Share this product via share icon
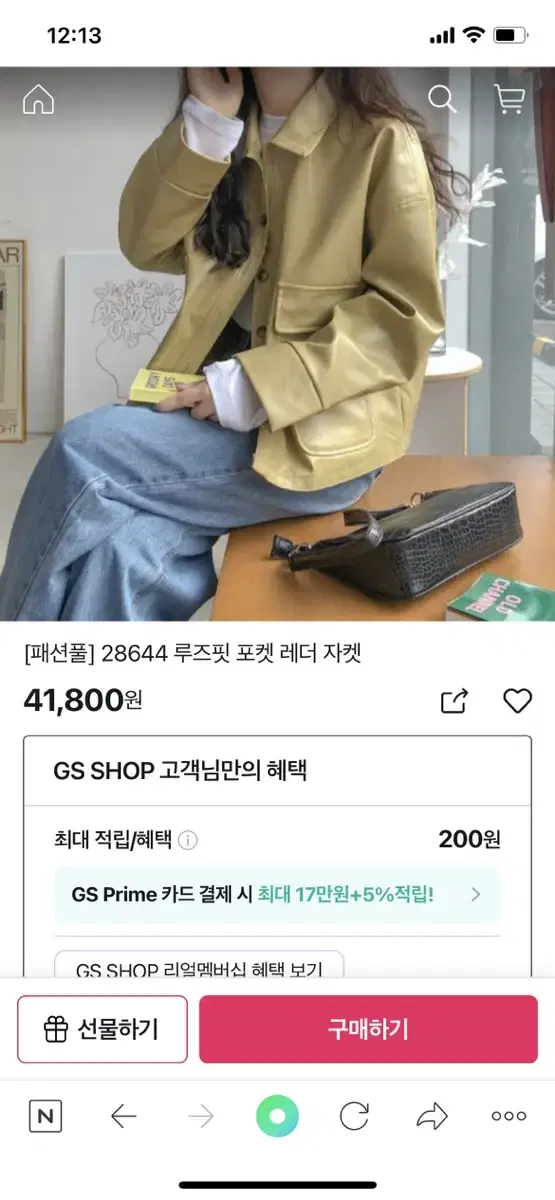 click(454, 701)
